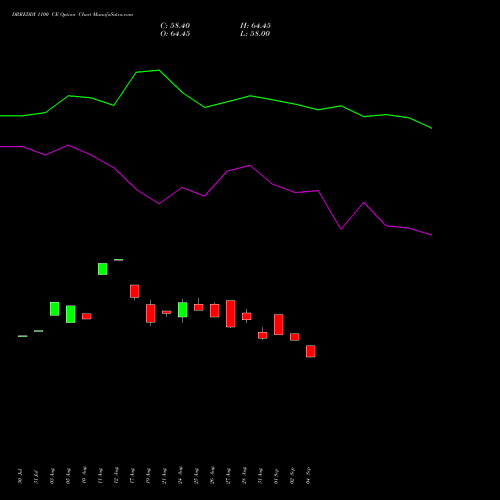Screen dimensions: 500x500
Task: Click the 31 Aug date label
Action: tap(260, 476)
